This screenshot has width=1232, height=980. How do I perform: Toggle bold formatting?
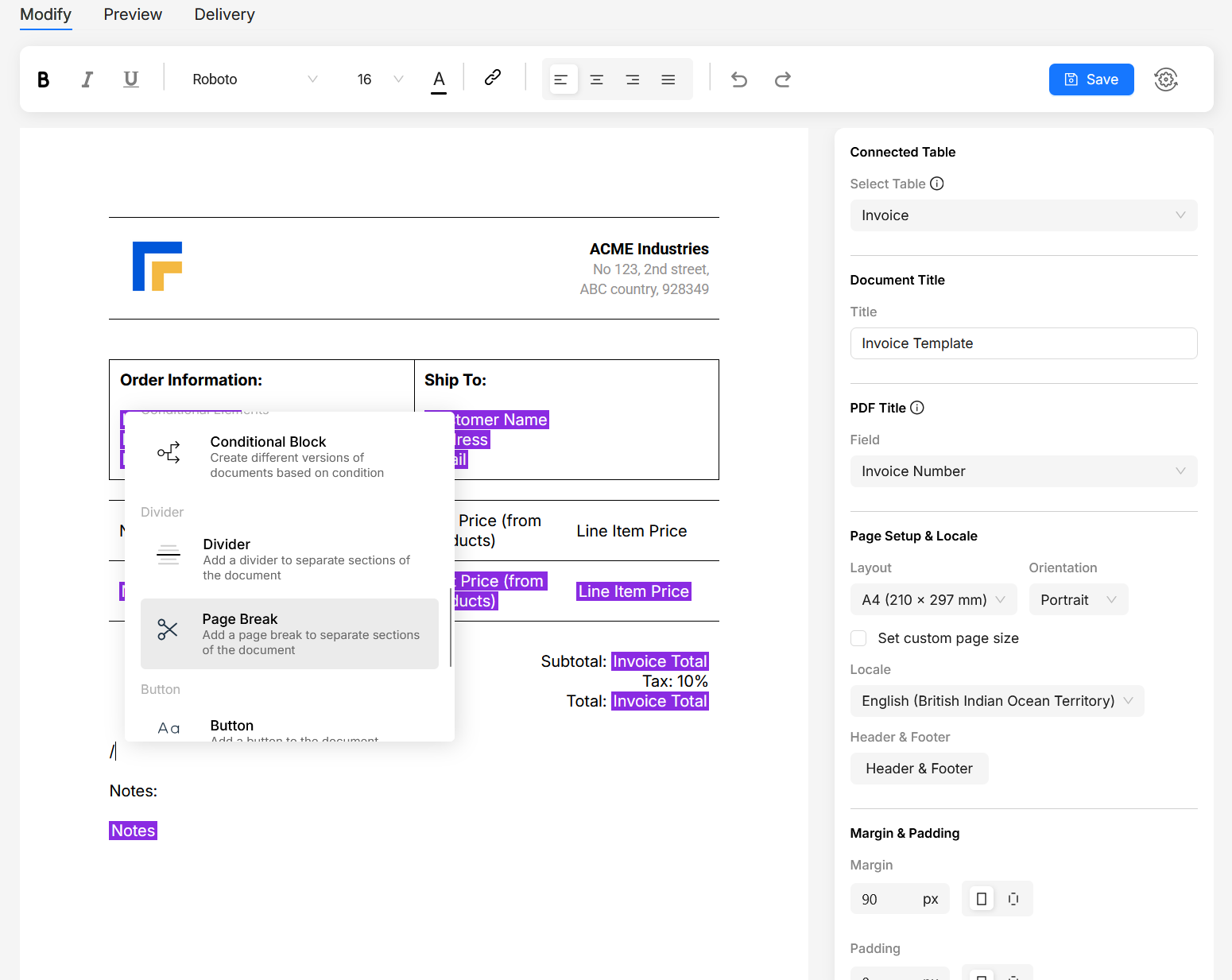tap(44, 79)
